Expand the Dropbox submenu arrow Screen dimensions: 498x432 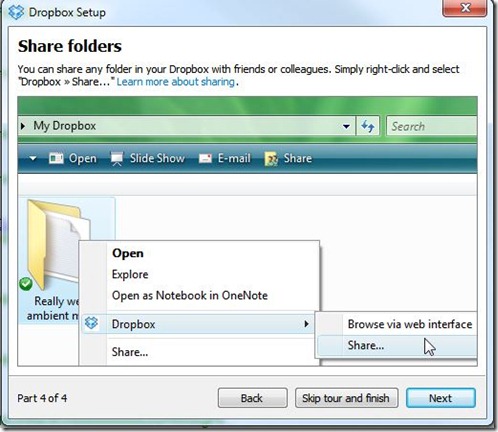tap(306, 324)
